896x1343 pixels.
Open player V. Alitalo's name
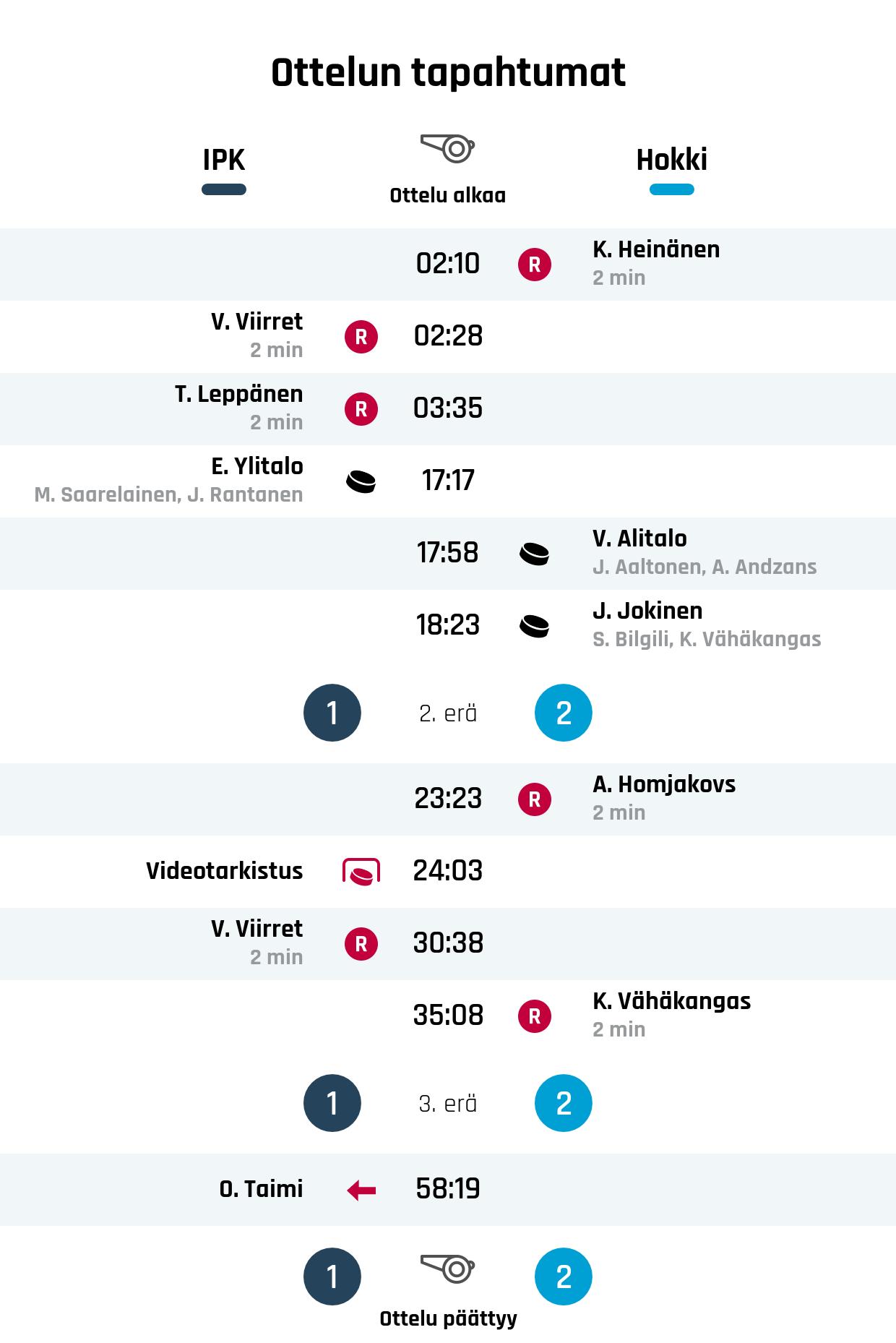[x=639, y=539]
